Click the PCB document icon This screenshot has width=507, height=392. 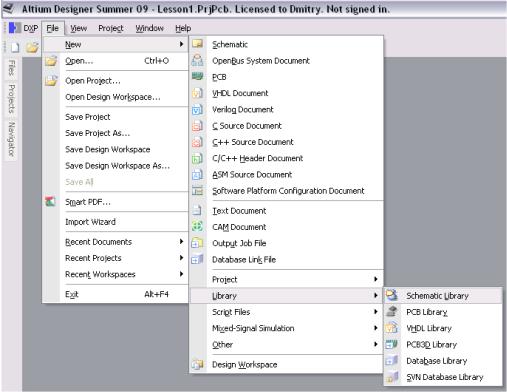point(197,76)
